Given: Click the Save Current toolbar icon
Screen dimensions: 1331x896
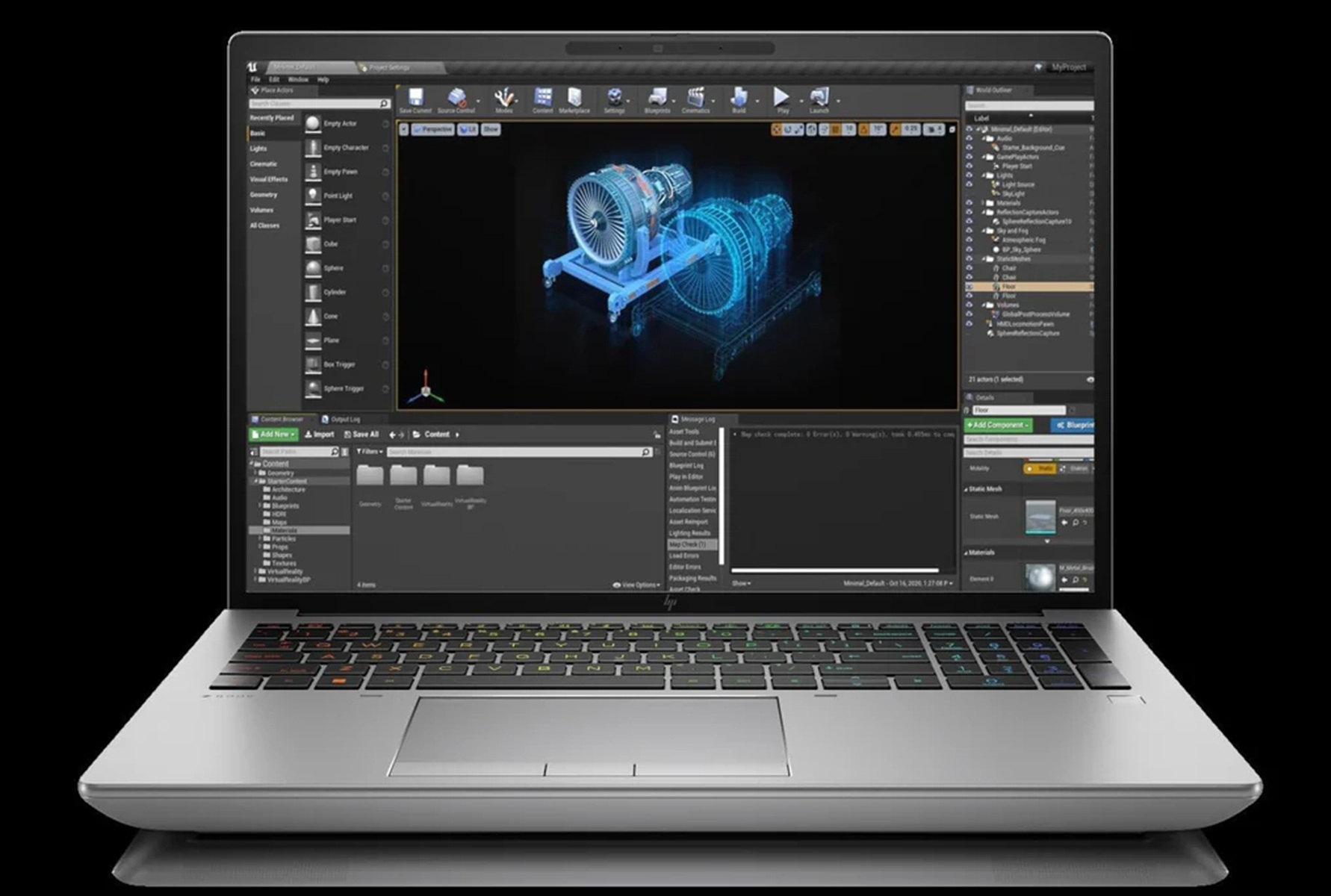Looking at the screenshot, I should 415,97.
